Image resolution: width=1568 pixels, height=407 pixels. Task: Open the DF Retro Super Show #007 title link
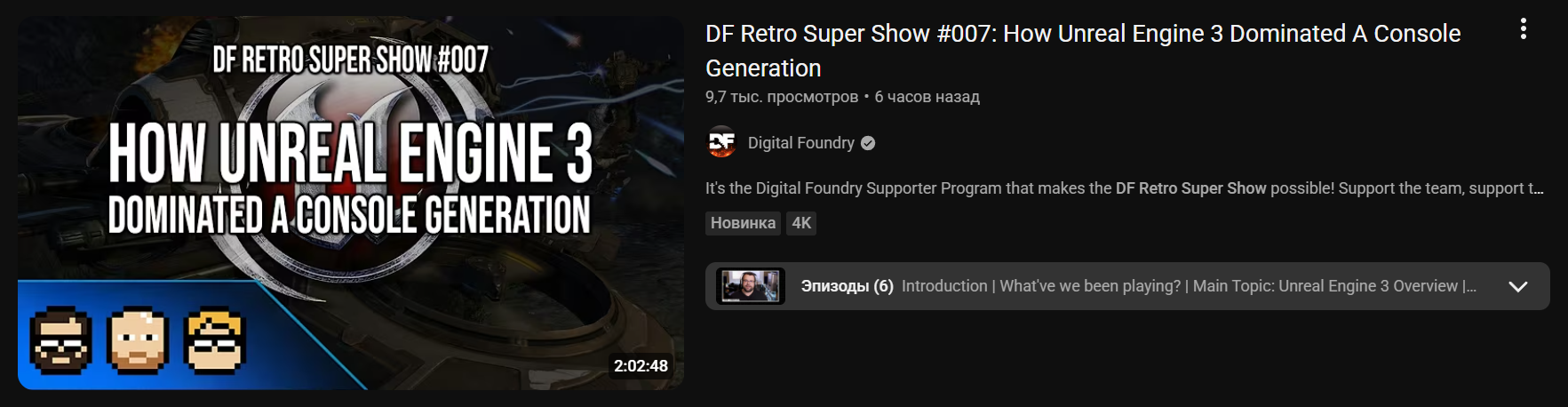point(1083,51)
